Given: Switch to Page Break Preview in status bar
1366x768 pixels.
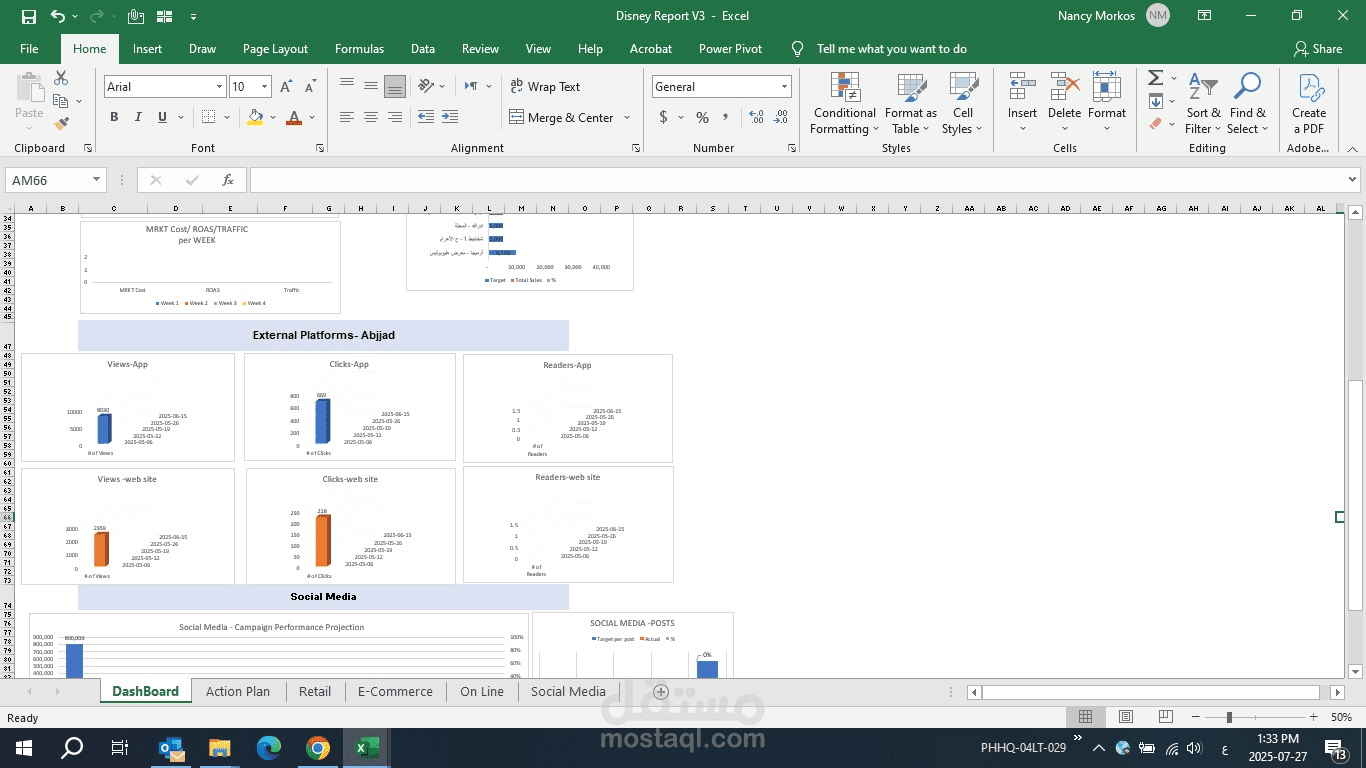Looking at the screenshot, I should click(x=1165, y=717).
